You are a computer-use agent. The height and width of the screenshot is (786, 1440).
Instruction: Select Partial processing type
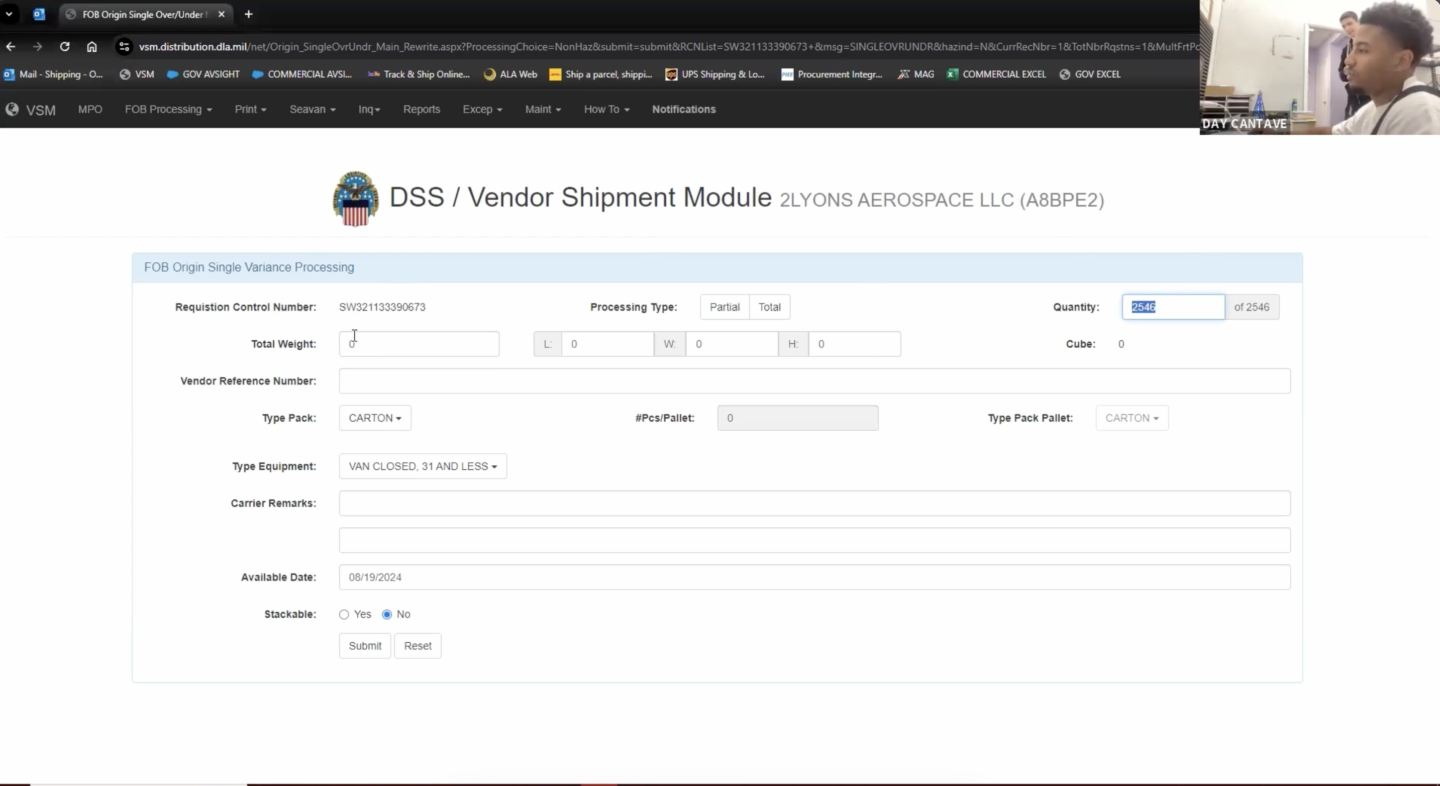tap(724, 307)
